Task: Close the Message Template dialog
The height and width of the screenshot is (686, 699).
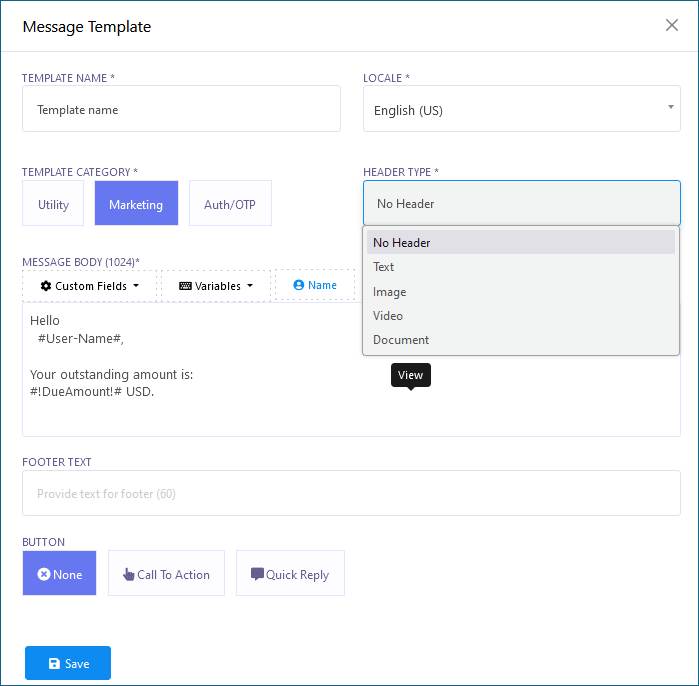Action: pyautogui.click(x=672, y=25)
